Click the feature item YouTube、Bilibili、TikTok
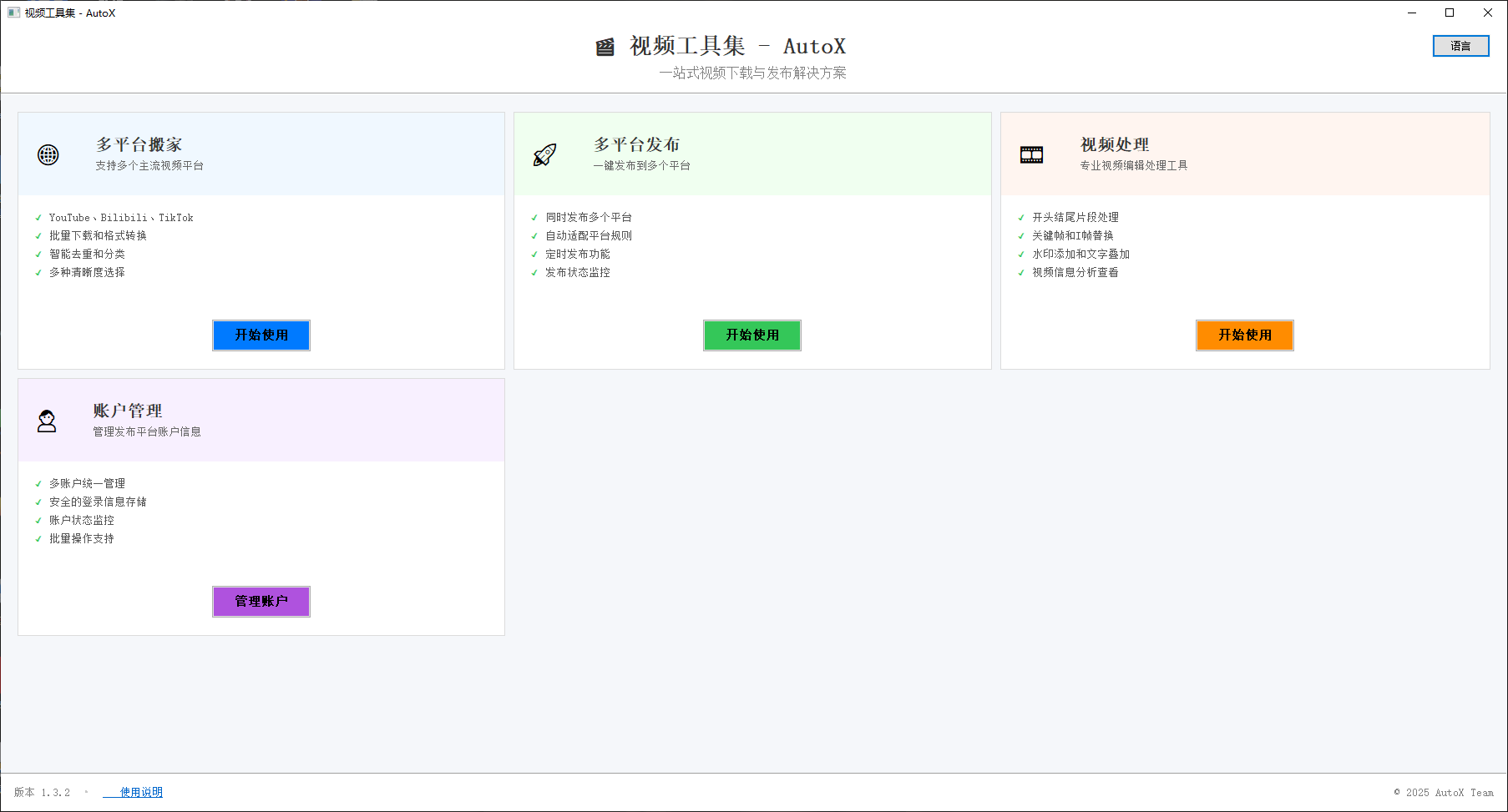The height and width of the screenshot is (812, 1508). pos(121,217)
